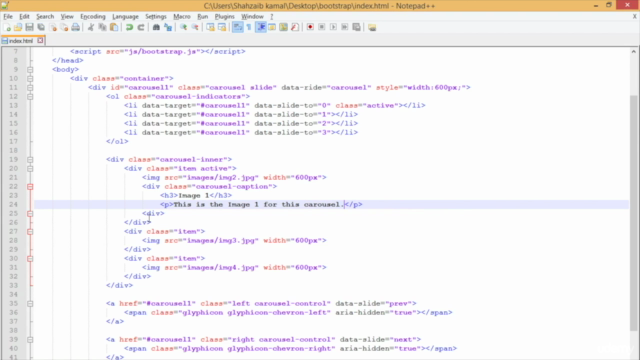Collapse carousel-indicators ol fold on line 12
Viewport: 640px width, 360px height.
(30, 96)
